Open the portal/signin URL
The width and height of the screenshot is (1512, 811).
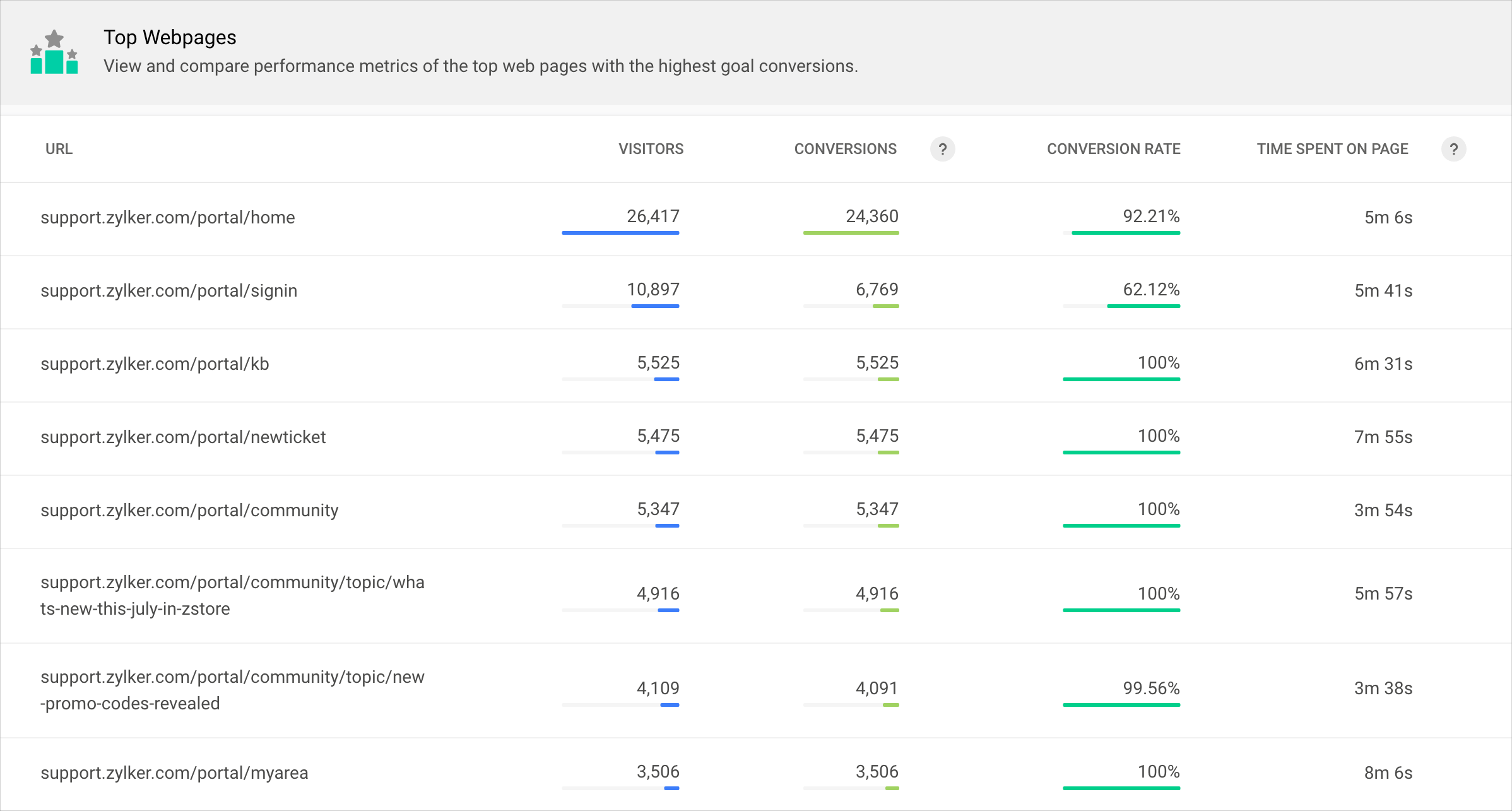[x=169, y=291]
